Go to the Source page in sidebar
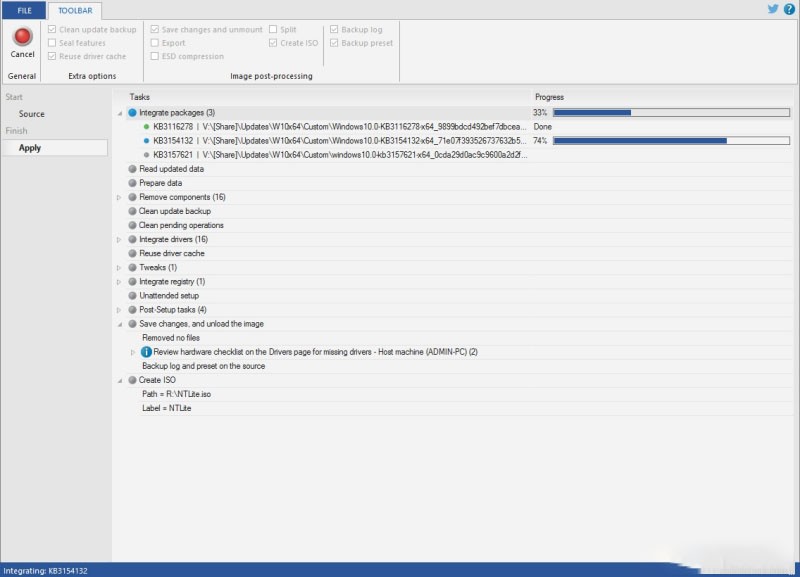Image resolution: width=800 pixels, height=577 pixels. (x=32, y=114)
